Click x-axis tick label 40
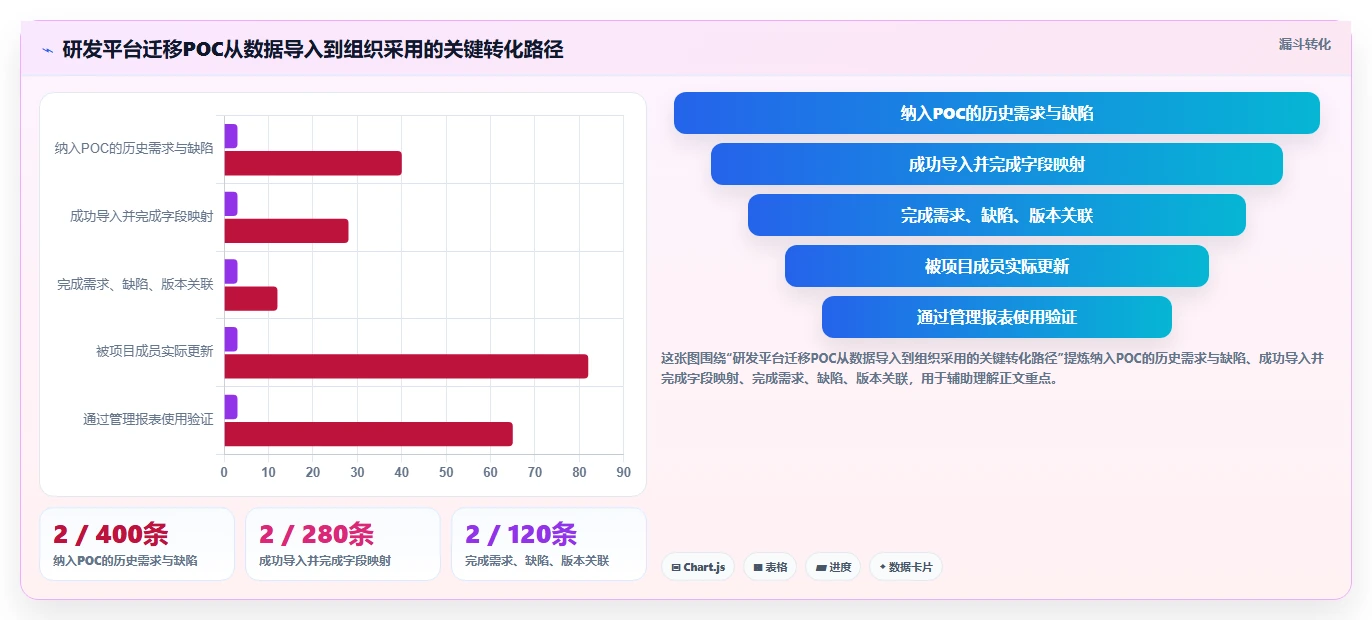 tap(402, 472)
